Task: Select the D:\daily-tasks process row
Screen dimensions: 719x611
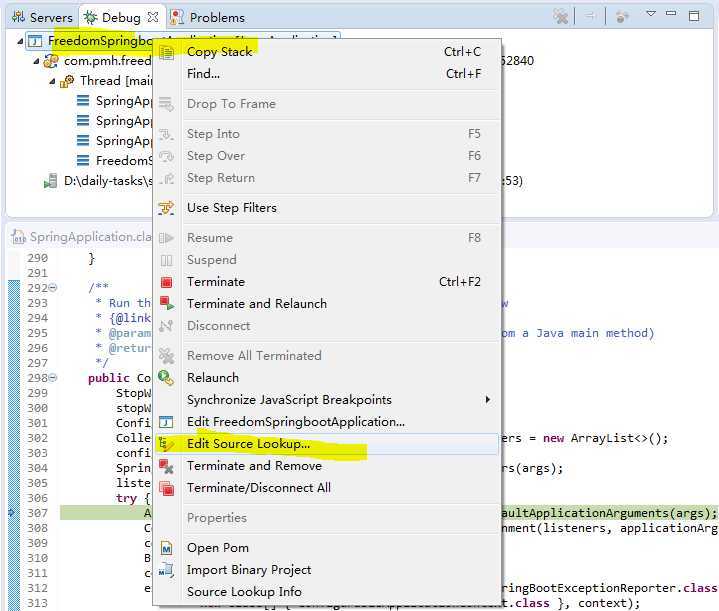Action: 99,181
